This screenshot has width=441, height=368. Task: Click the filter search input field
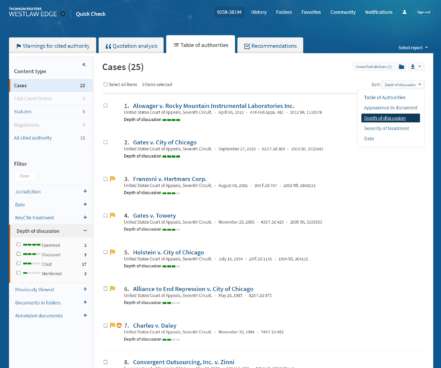(25, 176)
